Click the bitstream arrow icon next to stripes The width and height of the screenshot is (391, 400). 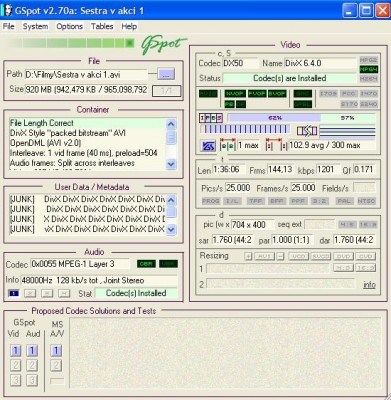(307, 131)
